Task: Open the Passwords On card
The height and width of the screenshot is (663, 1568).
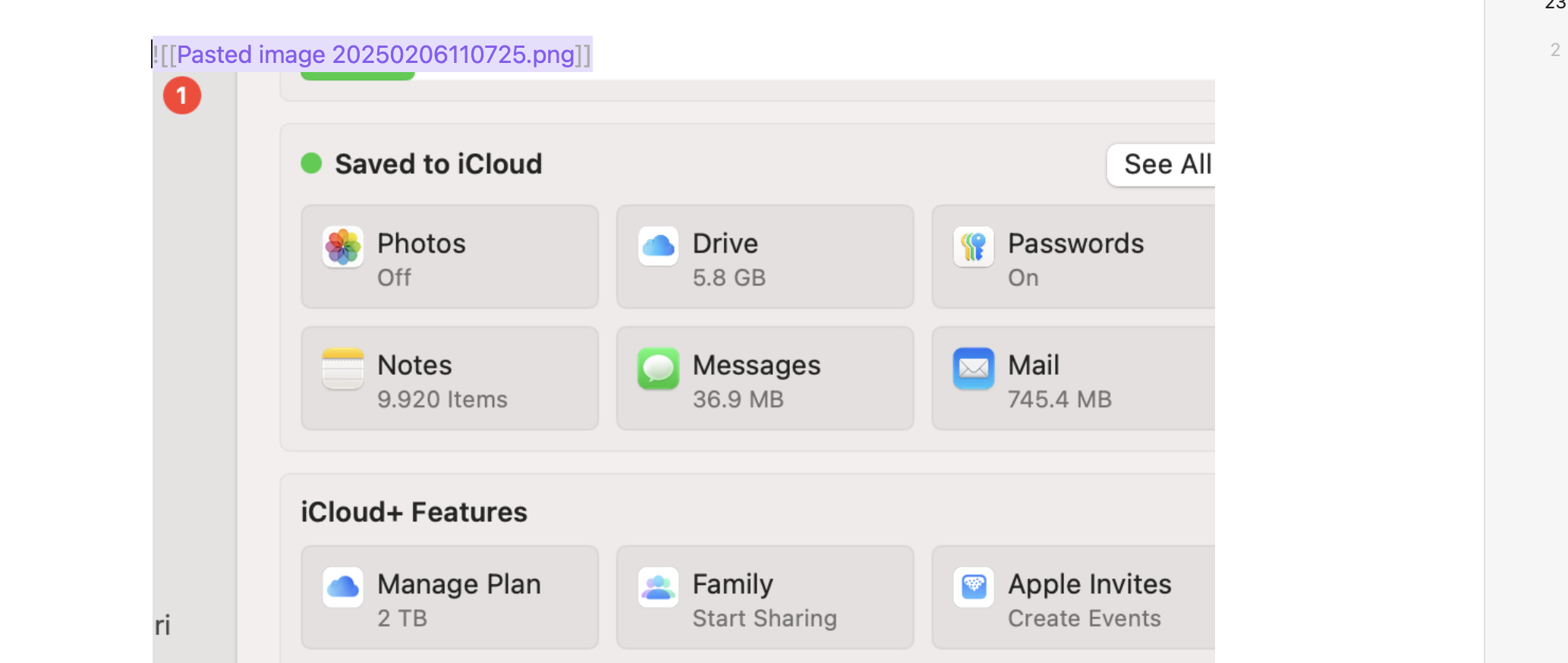Action: [x=1073, y=256]
